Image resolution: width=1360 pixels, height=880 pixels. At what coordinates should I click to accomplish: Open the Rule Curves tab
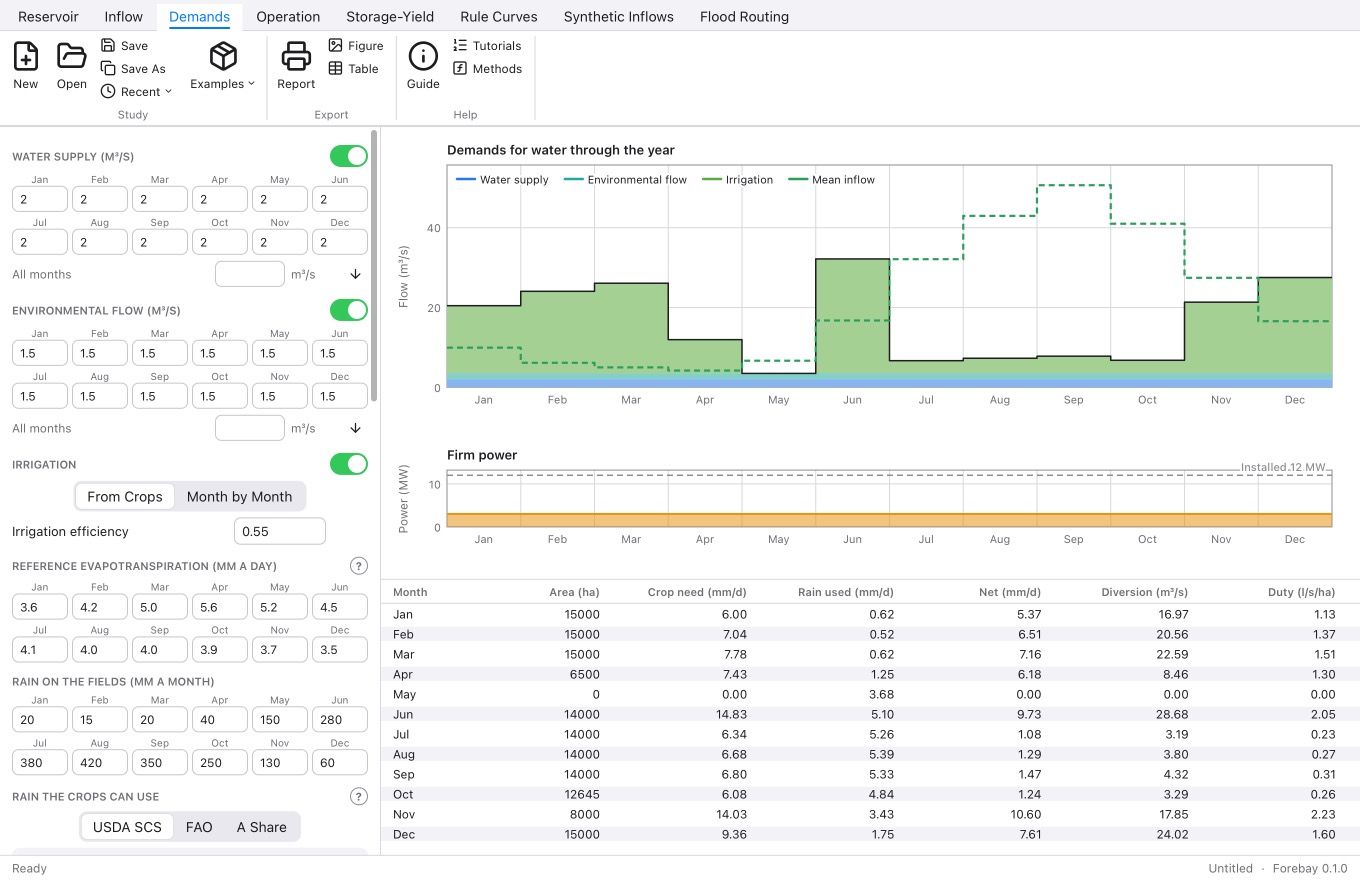(x=499, y=16)
